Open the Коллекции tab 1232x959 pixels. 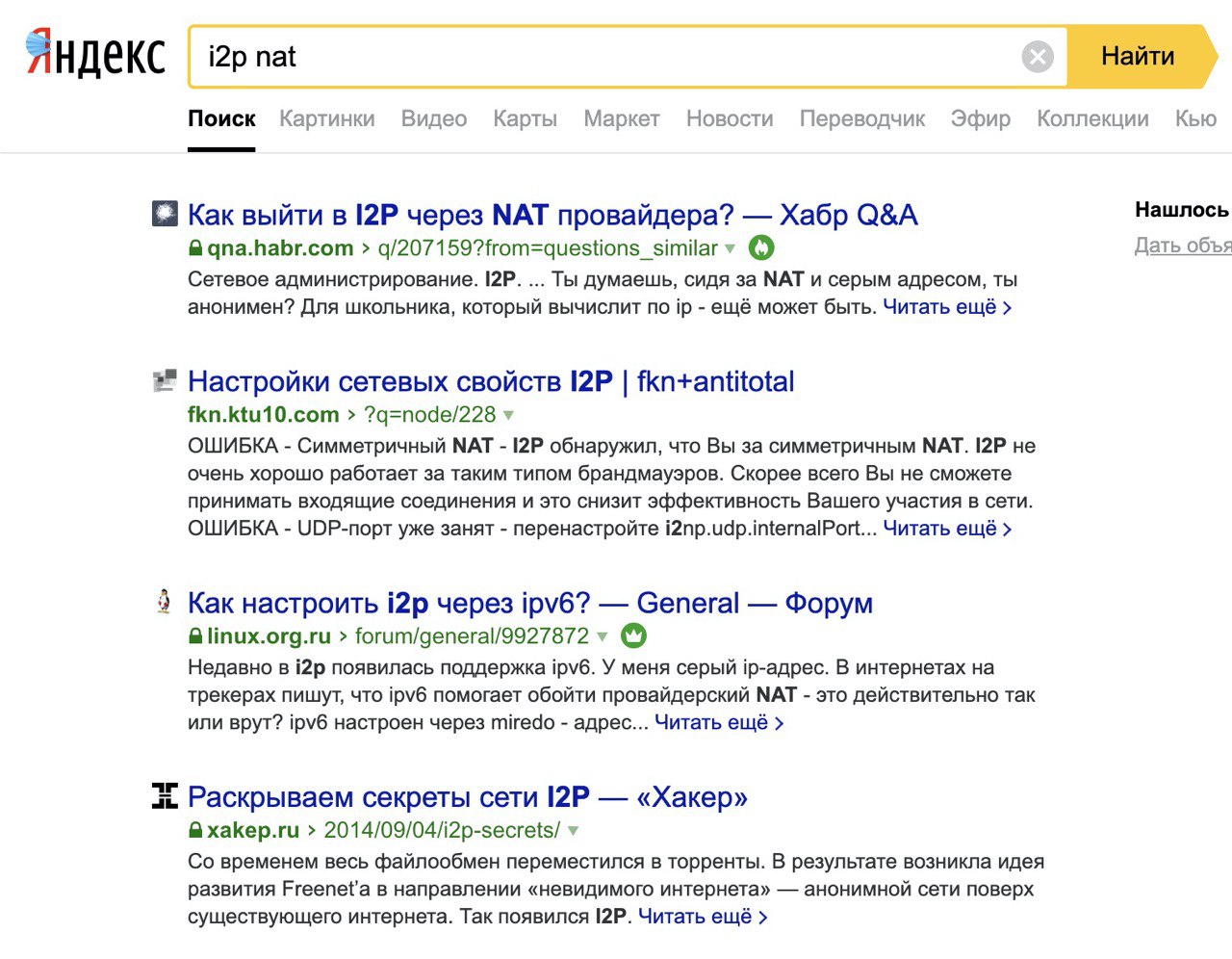pyautogui.click(x=1092, y=118)
